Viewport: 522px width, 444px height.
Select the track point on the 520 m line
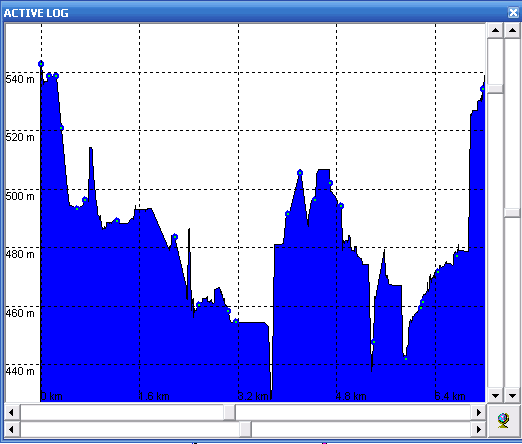pyautogui.click(x=61, y=128)
